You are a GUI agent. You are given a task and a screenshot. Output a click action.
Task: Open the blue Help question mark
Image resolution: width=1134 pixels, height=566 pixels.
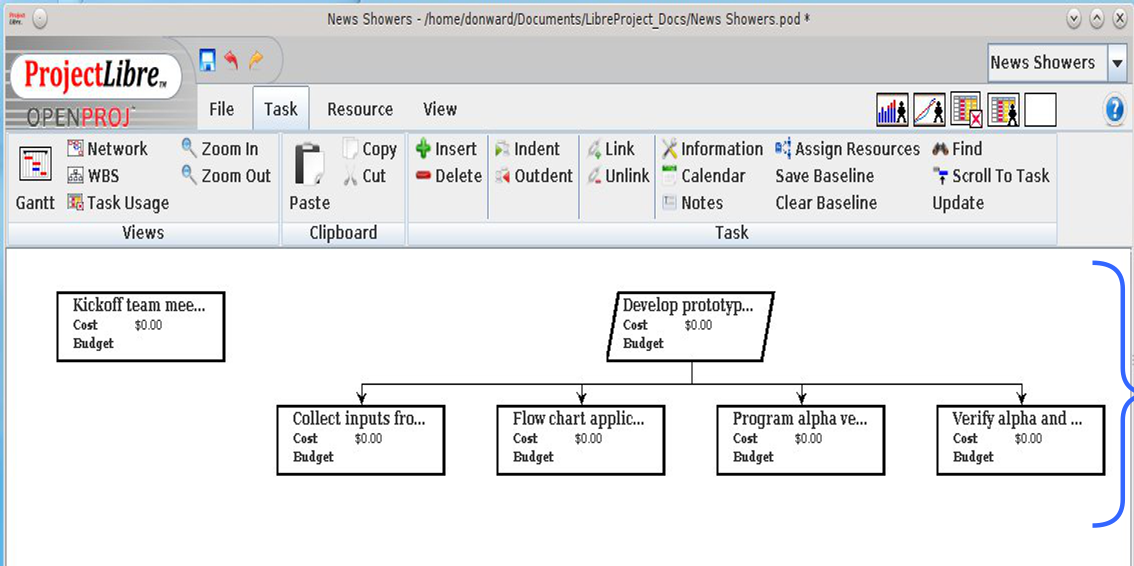click(x=1114, y=110)
